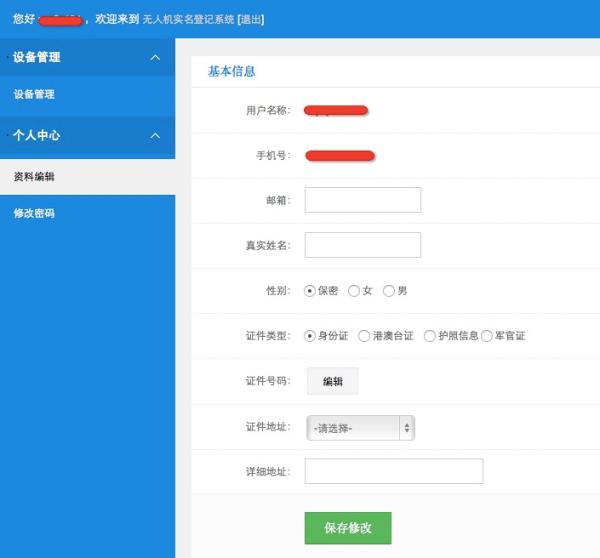The width and height of the screenshot is (600, 558).
Task: Choose 女 as gender
Action: [x=354, y=291]
